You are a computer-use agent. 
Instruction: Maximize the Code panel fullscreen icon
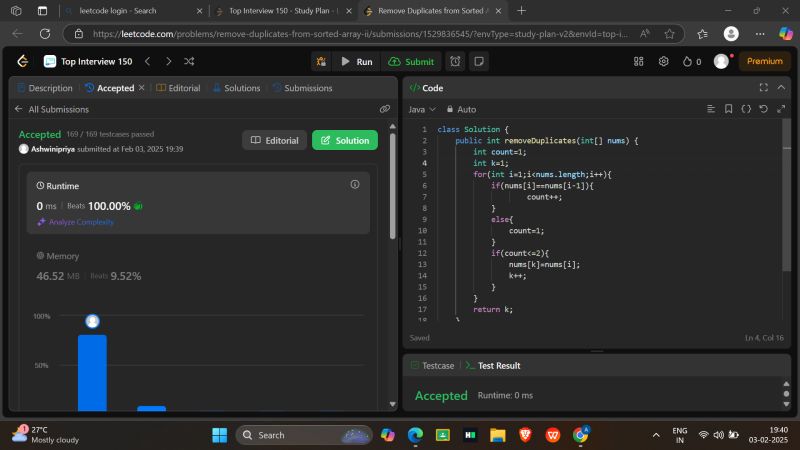[x=763, y=87]
